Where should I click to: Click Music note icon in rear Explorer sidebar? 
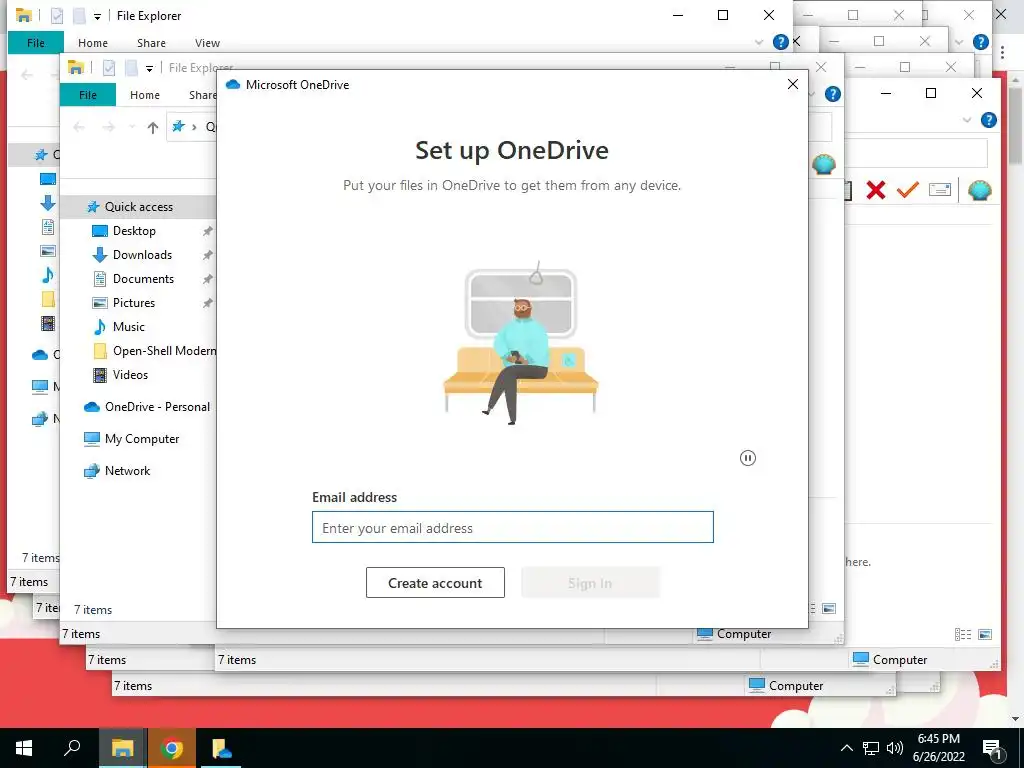pos(48,275)
